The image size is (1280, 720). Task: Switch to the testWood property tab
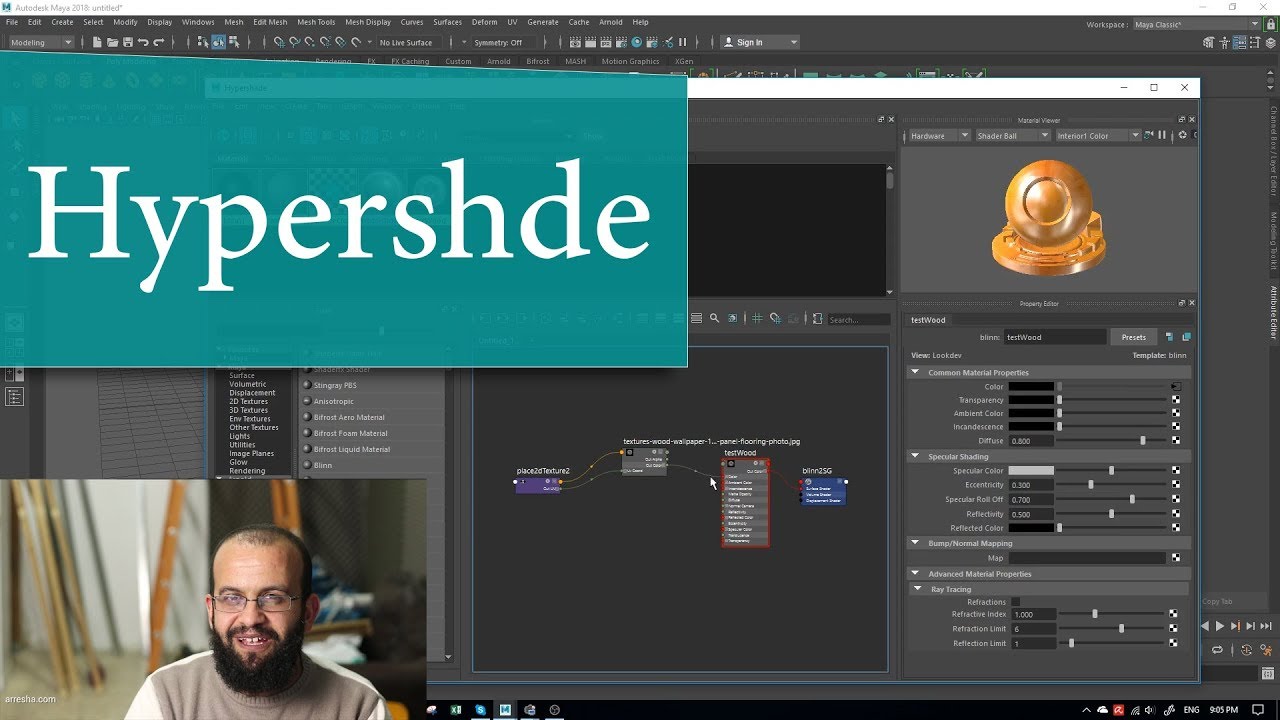coord(928,320)
